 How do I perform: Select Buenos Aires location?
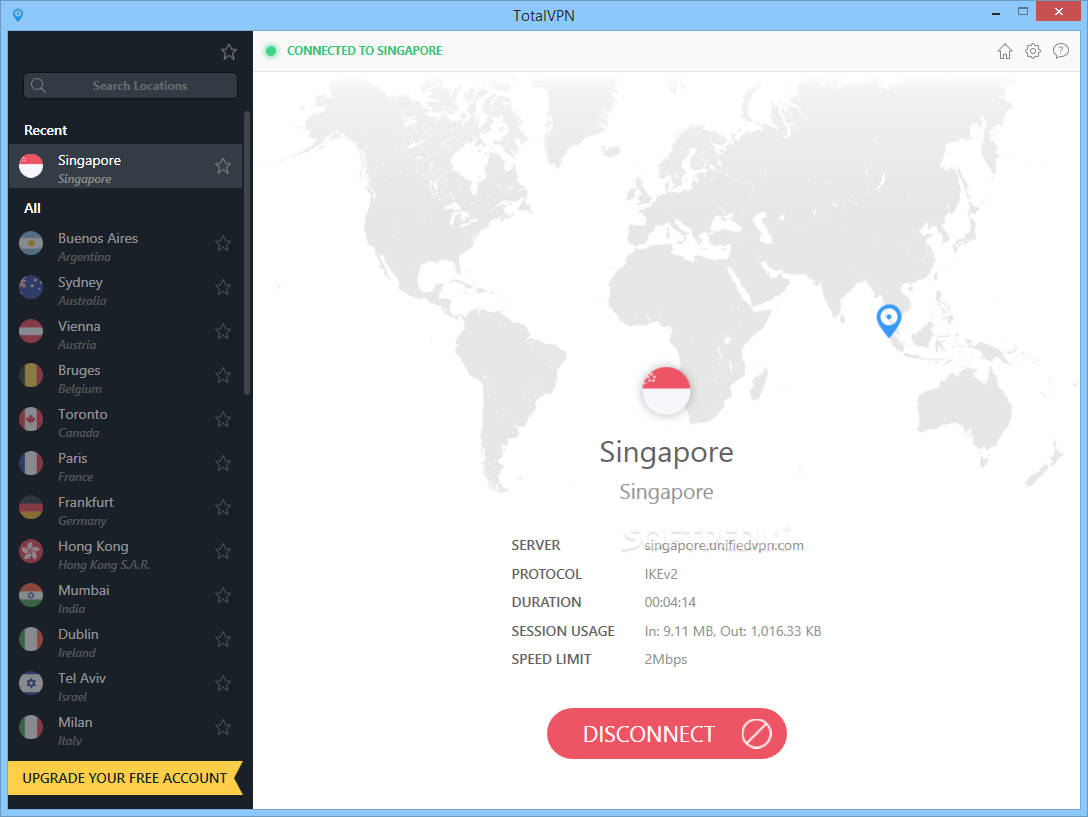(126, 246)
